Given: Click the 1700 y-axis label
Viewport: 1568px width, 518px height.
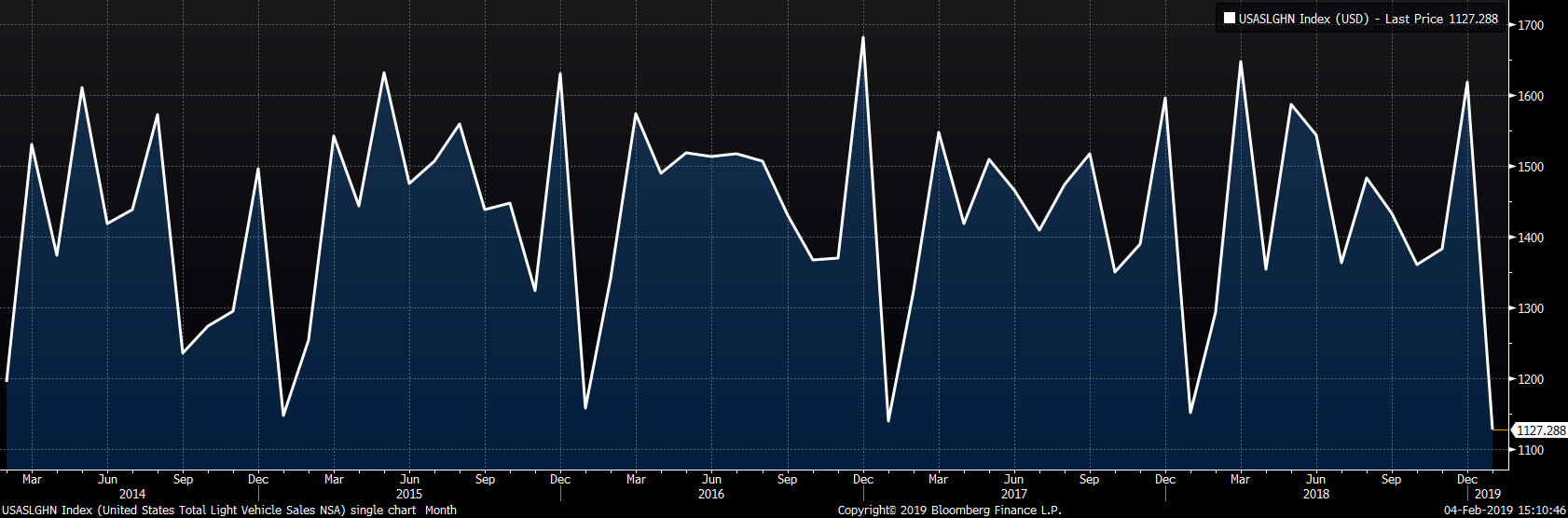Looking at the screenshot, I should coord(1532,25).
